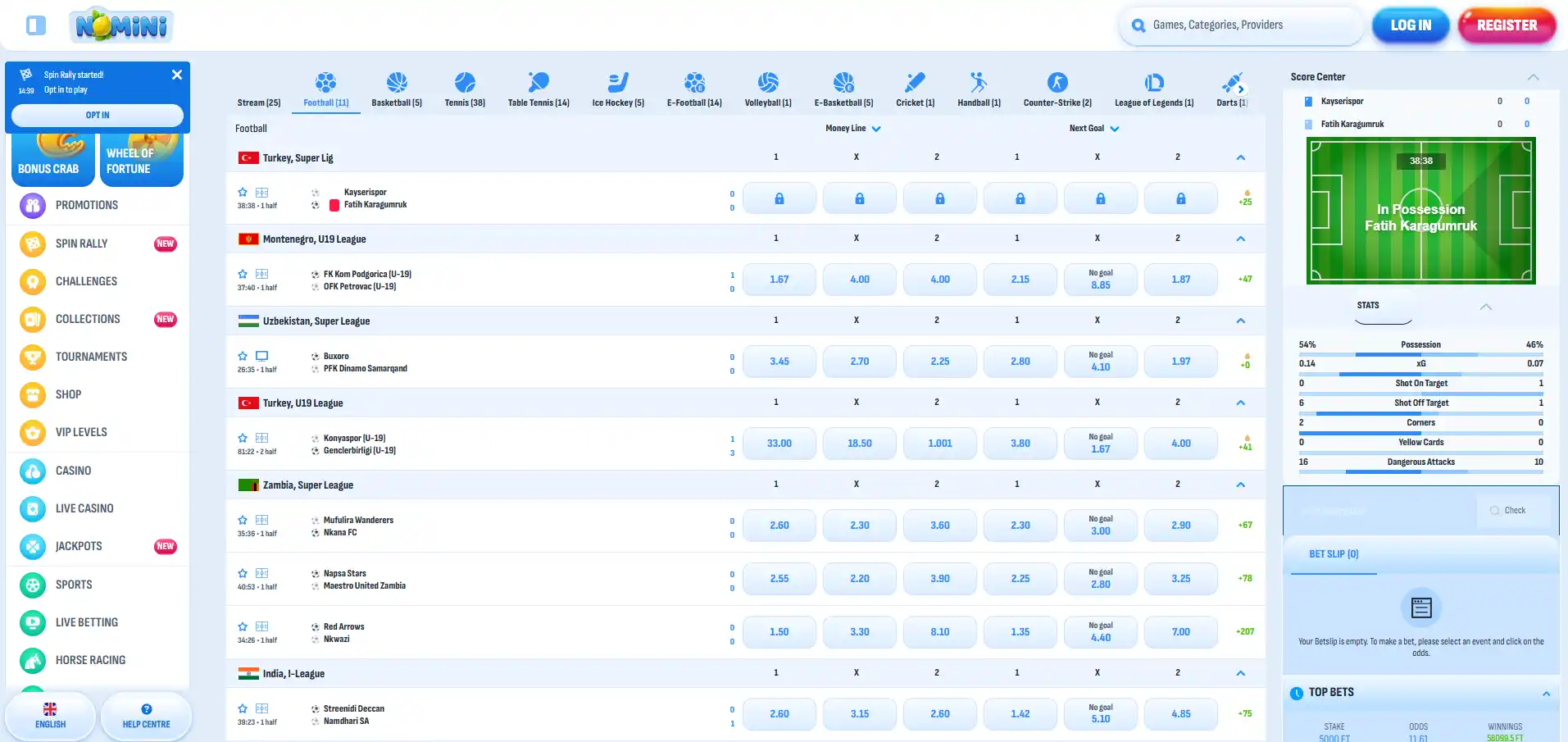Switch to the Handball (1) tab

pyautogui.click(x=979, y=91)
